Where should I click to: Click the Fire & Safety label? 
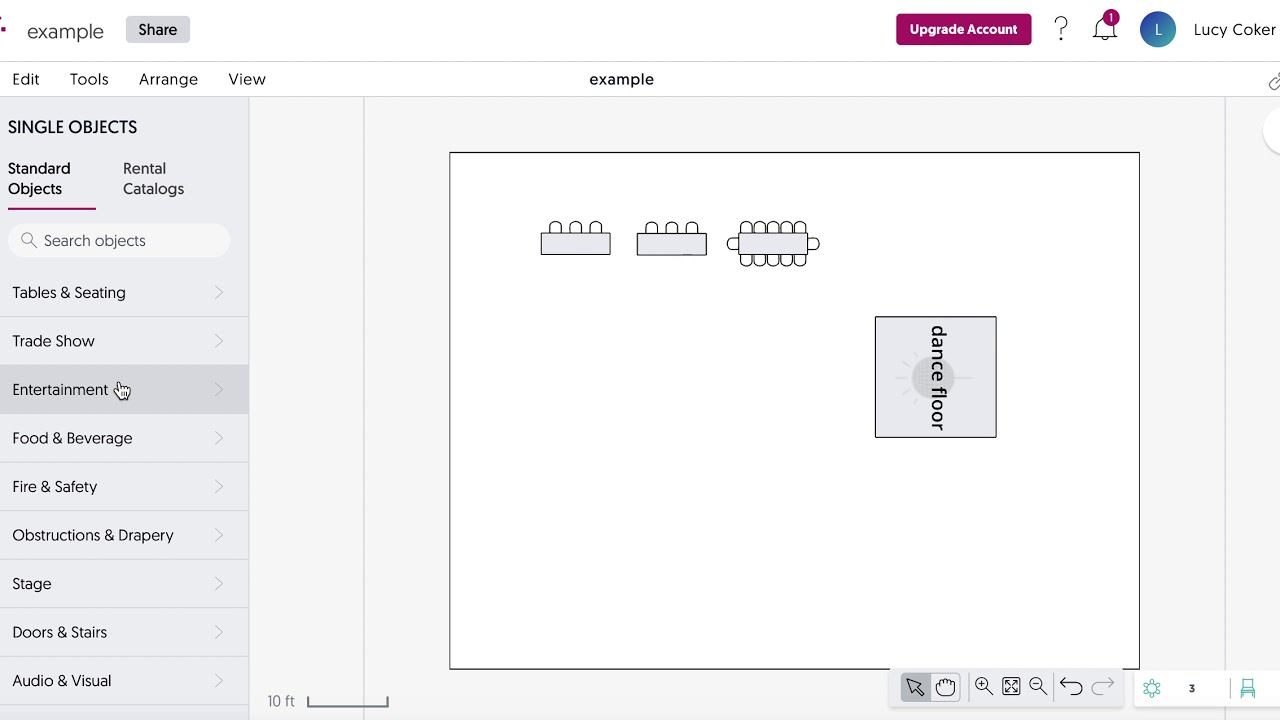pyautogui.click(x=55, y=487)
